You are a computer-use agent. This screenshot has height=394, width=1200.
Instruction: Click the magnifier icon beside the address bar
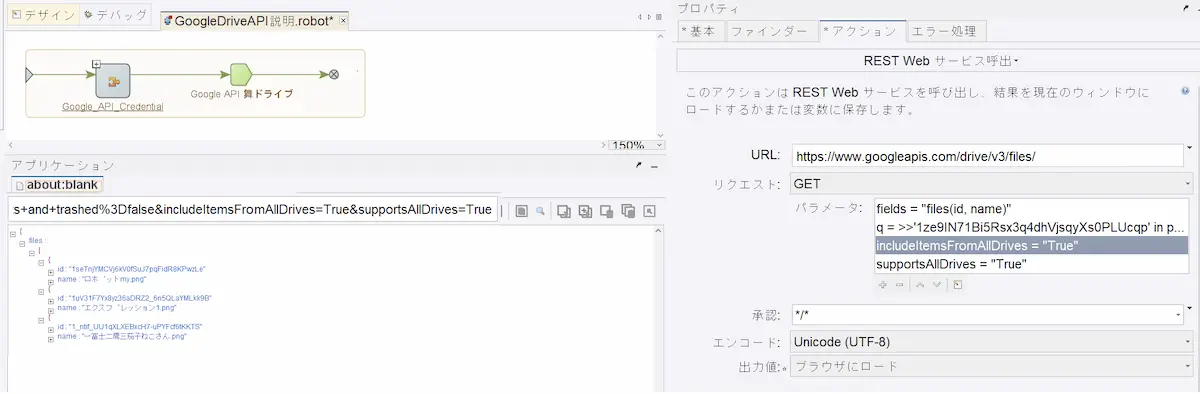(x=539, y=211)
